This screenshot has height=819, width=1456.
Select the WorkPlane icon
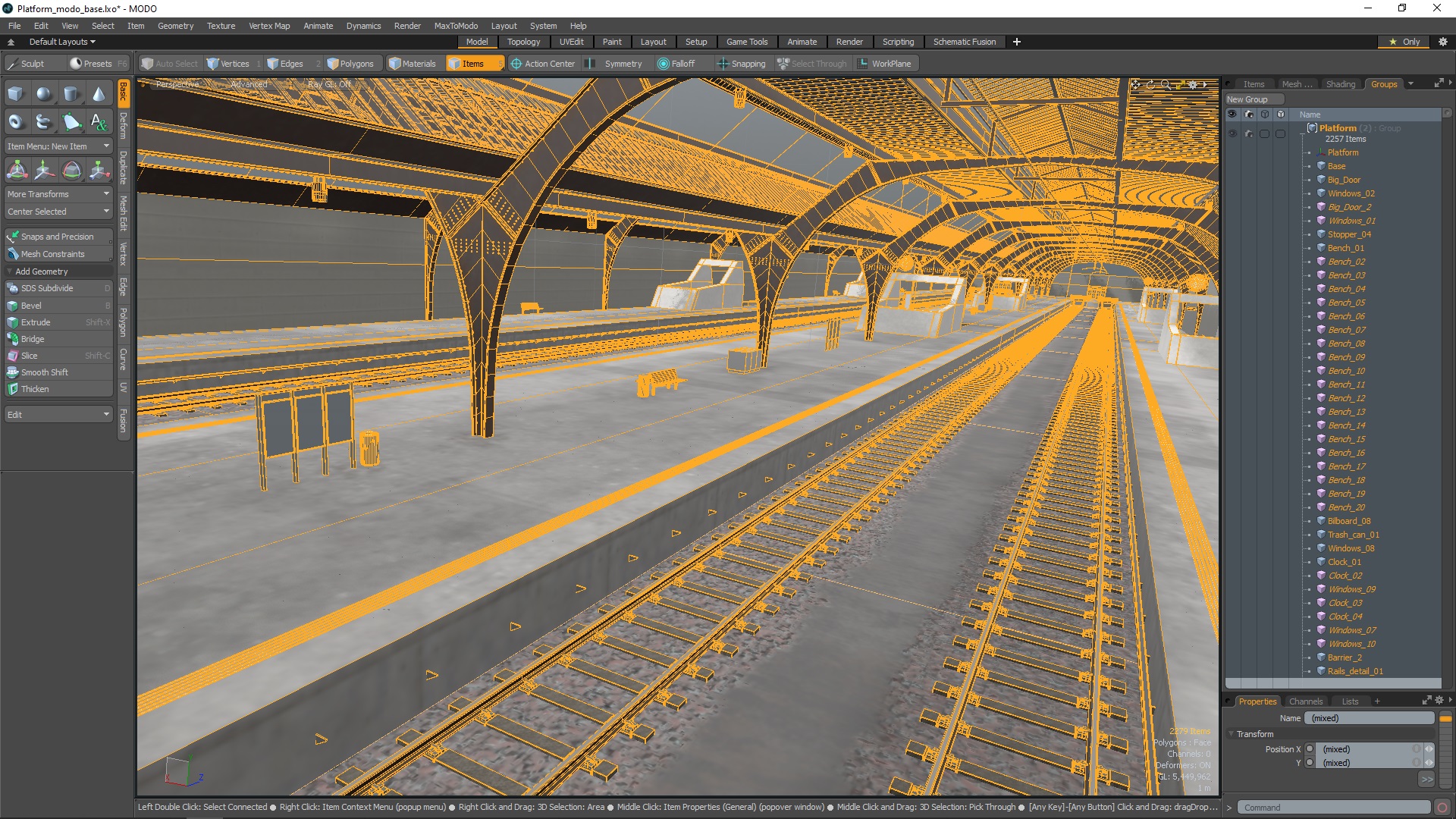pos(862,63)
